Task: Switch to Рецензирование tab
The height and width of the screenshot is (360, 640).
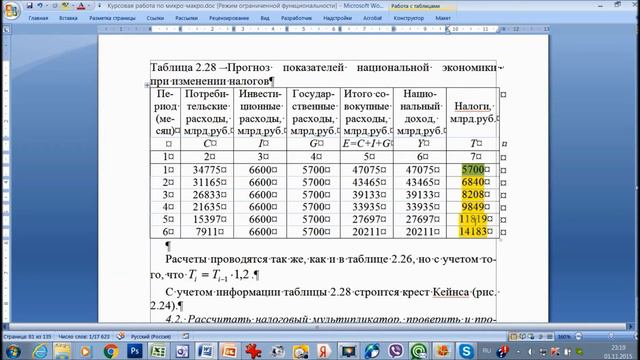Action: 229,18
